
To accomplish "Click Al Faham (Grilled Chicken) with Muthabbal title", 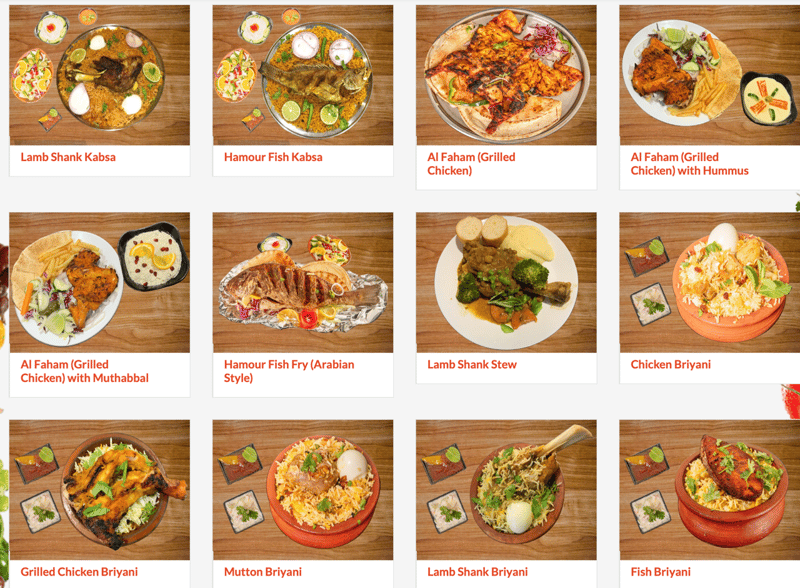I will [84, 371].
